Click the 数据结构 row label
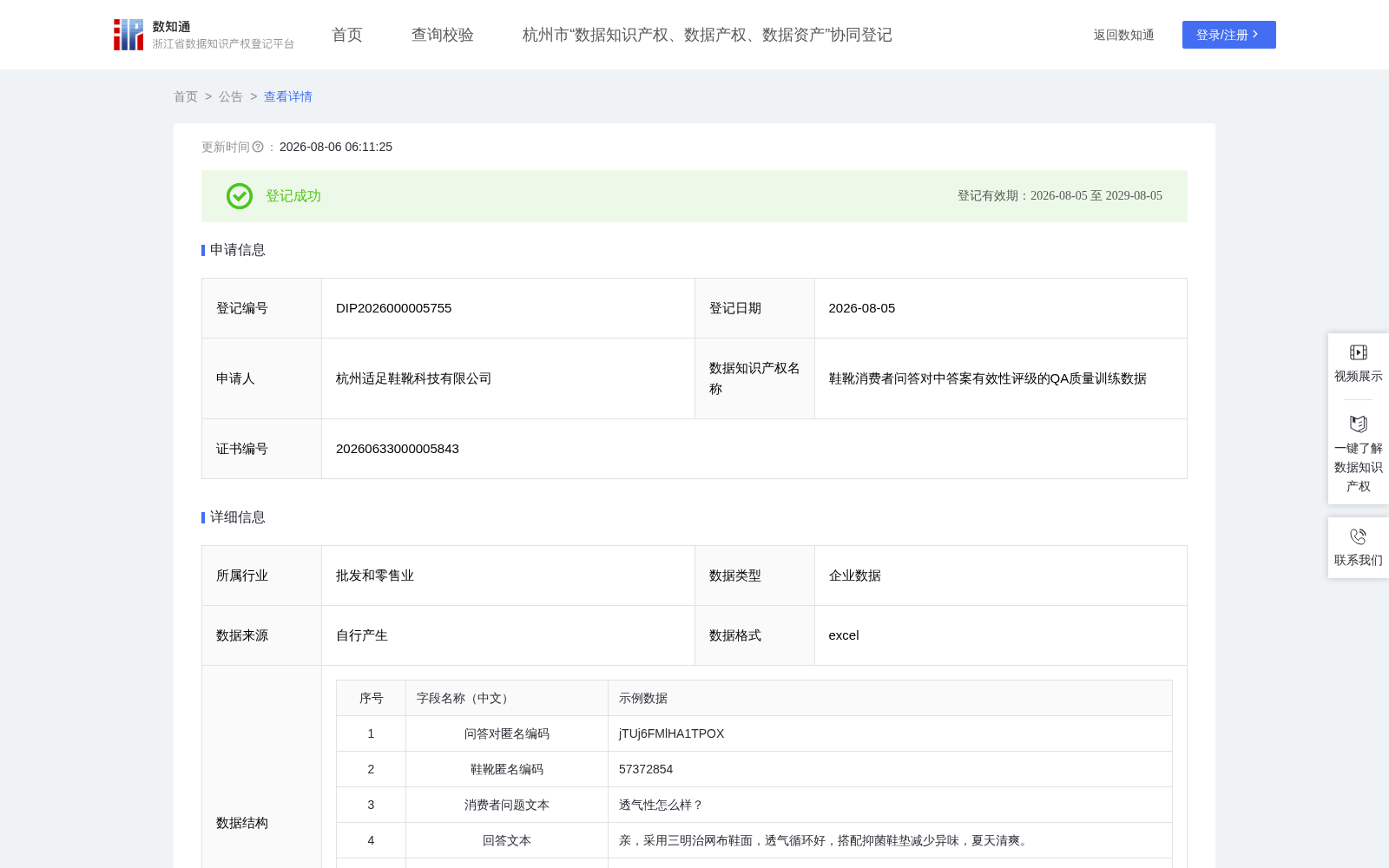Viewport: 1389px width, 868px height. click(242, 823)
